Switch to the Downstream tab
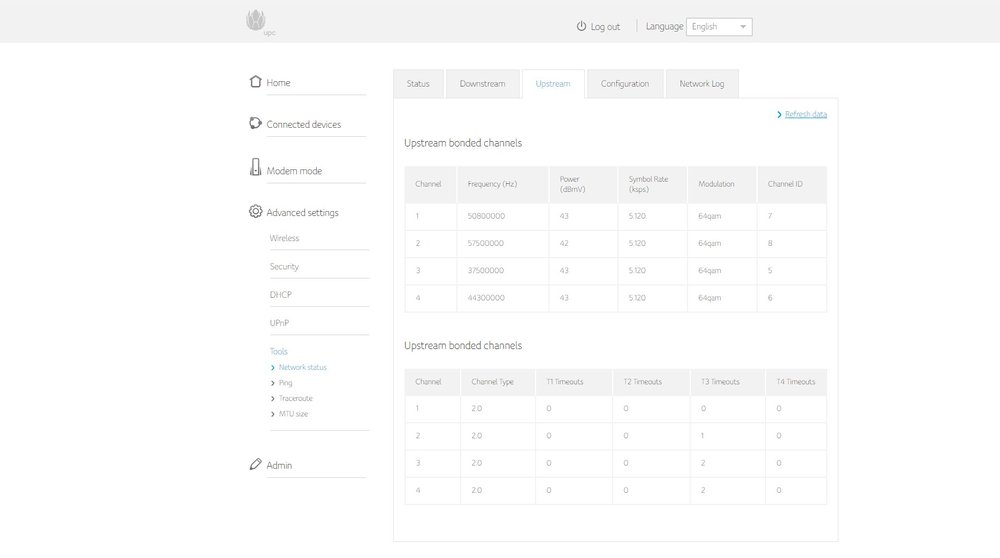 [x=482, y=84]
